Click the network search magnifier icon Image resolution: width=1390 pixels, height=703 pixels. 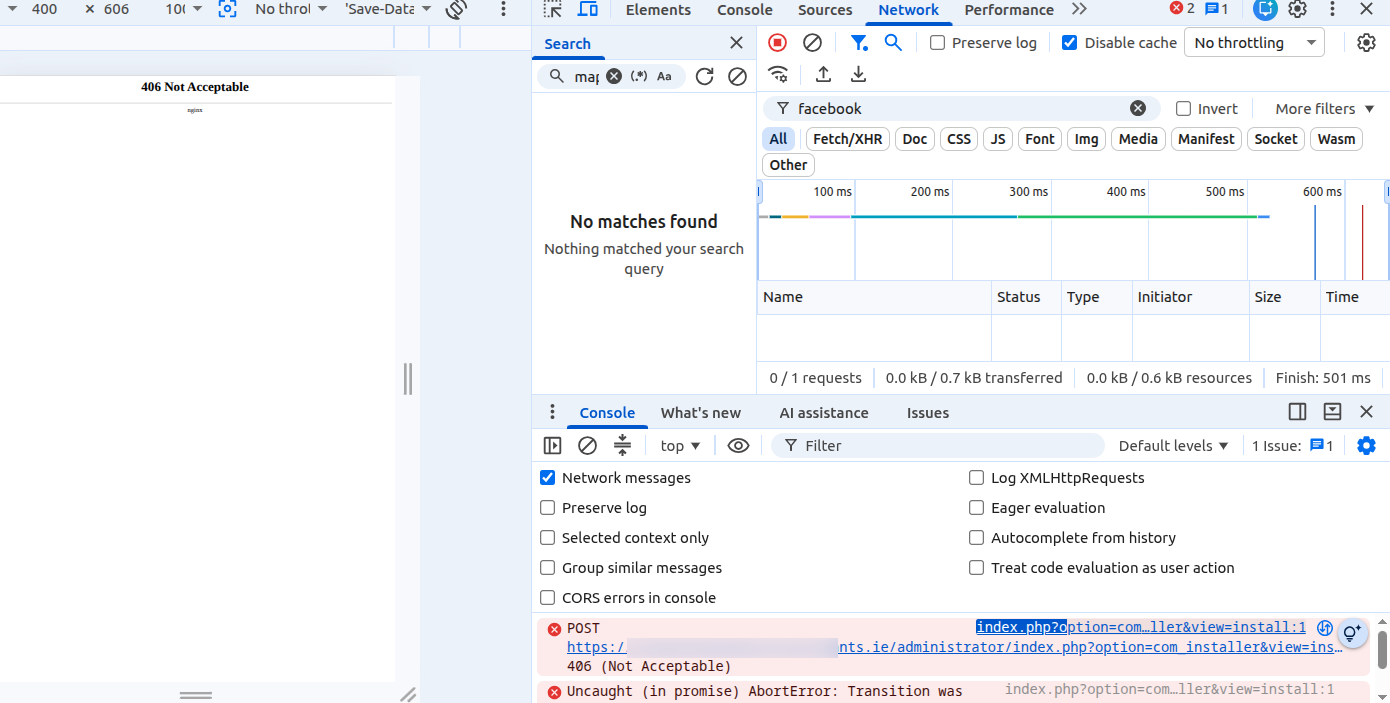pyautogui.click(x=893, y=43)
